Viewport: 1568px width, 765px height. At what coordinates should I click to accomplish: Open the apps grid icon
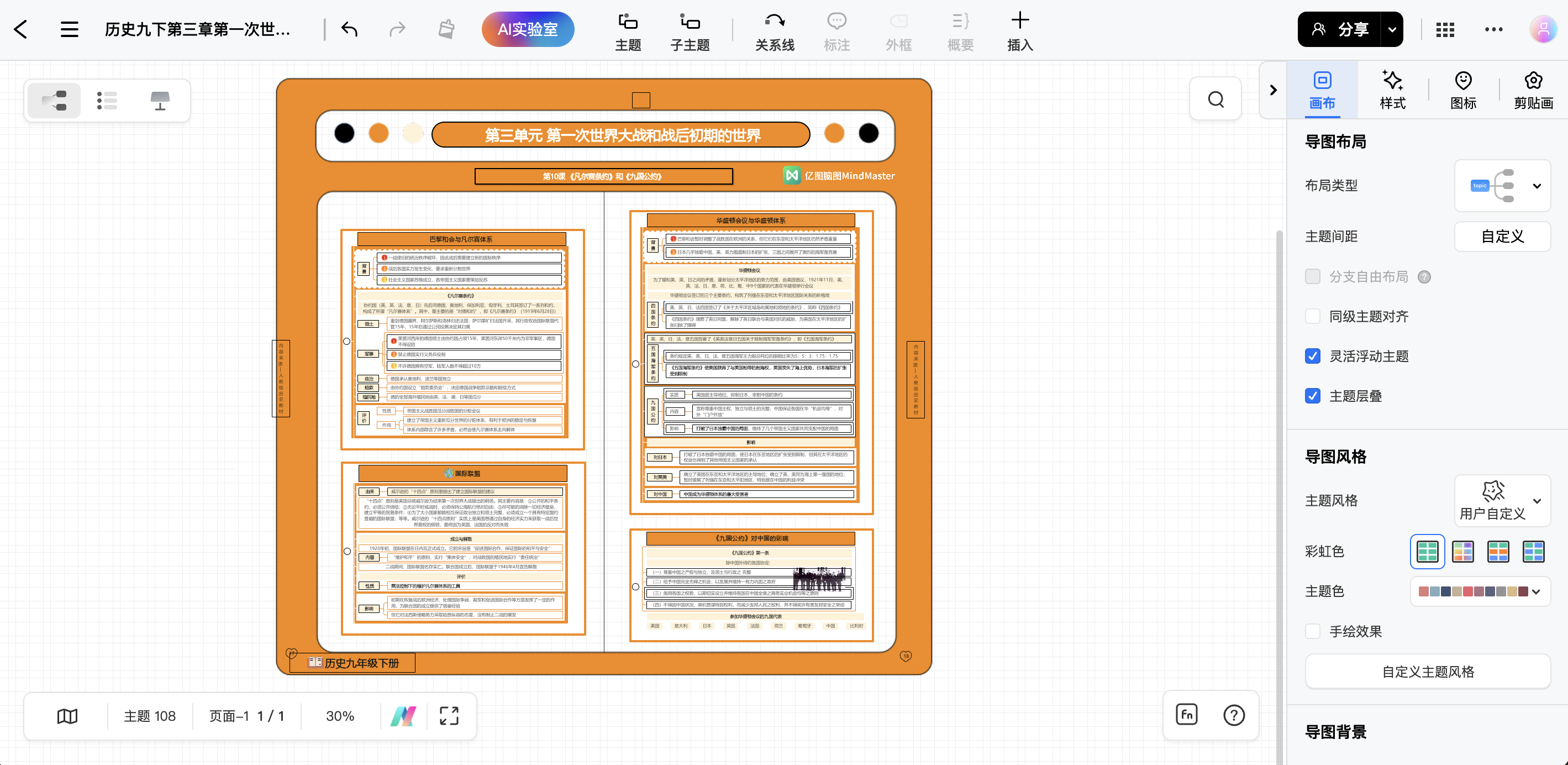(x=1445, y=29)
